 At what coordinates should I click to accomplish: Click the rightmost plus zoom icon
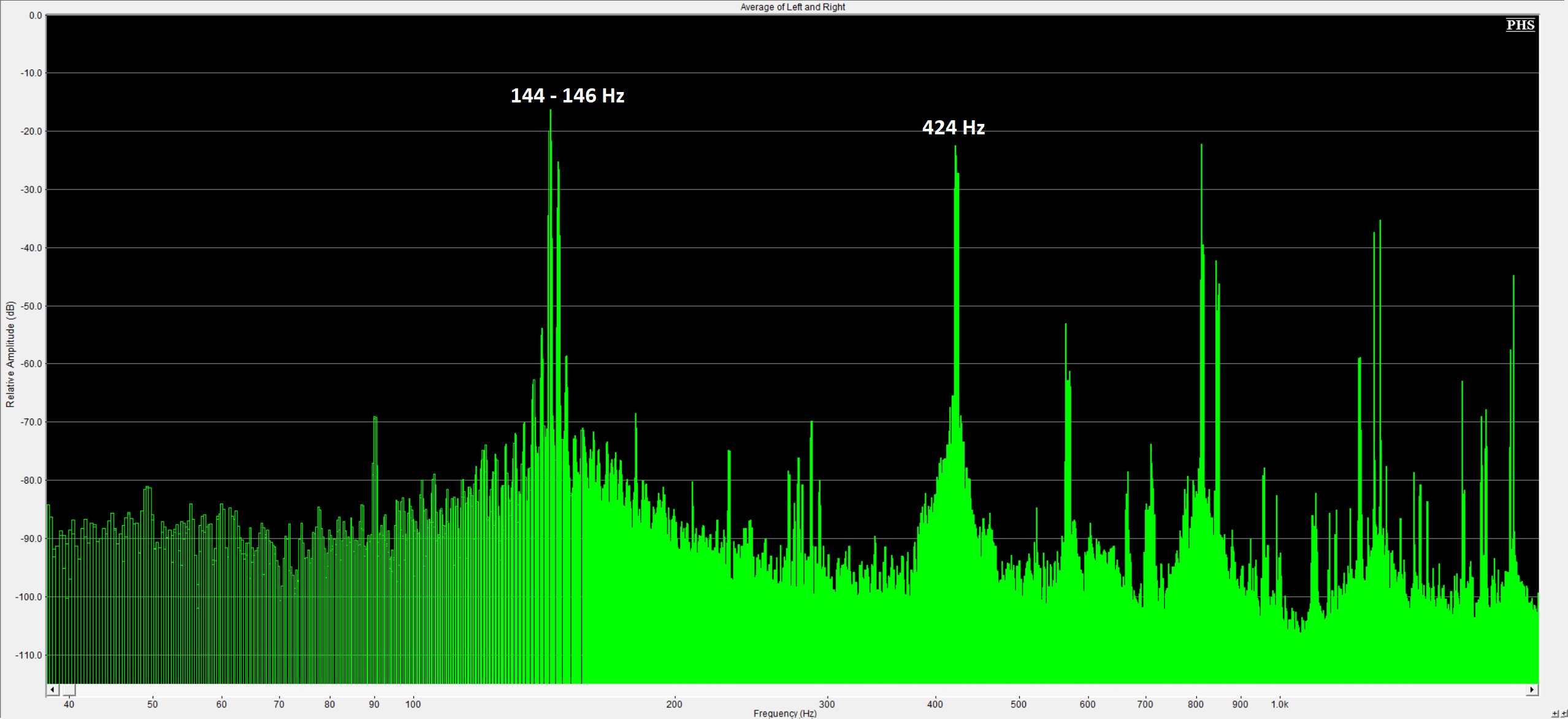1564,713
